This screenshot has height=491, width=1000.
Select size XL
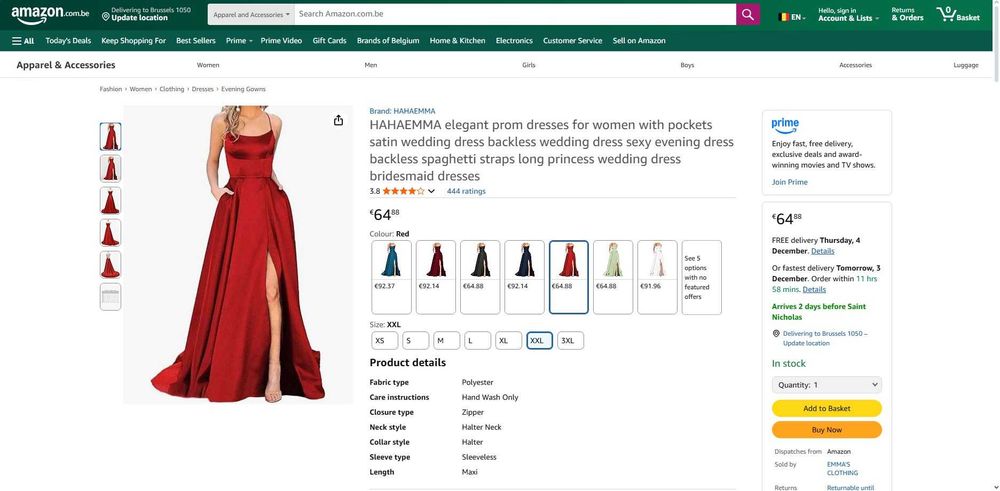point(508,341)
